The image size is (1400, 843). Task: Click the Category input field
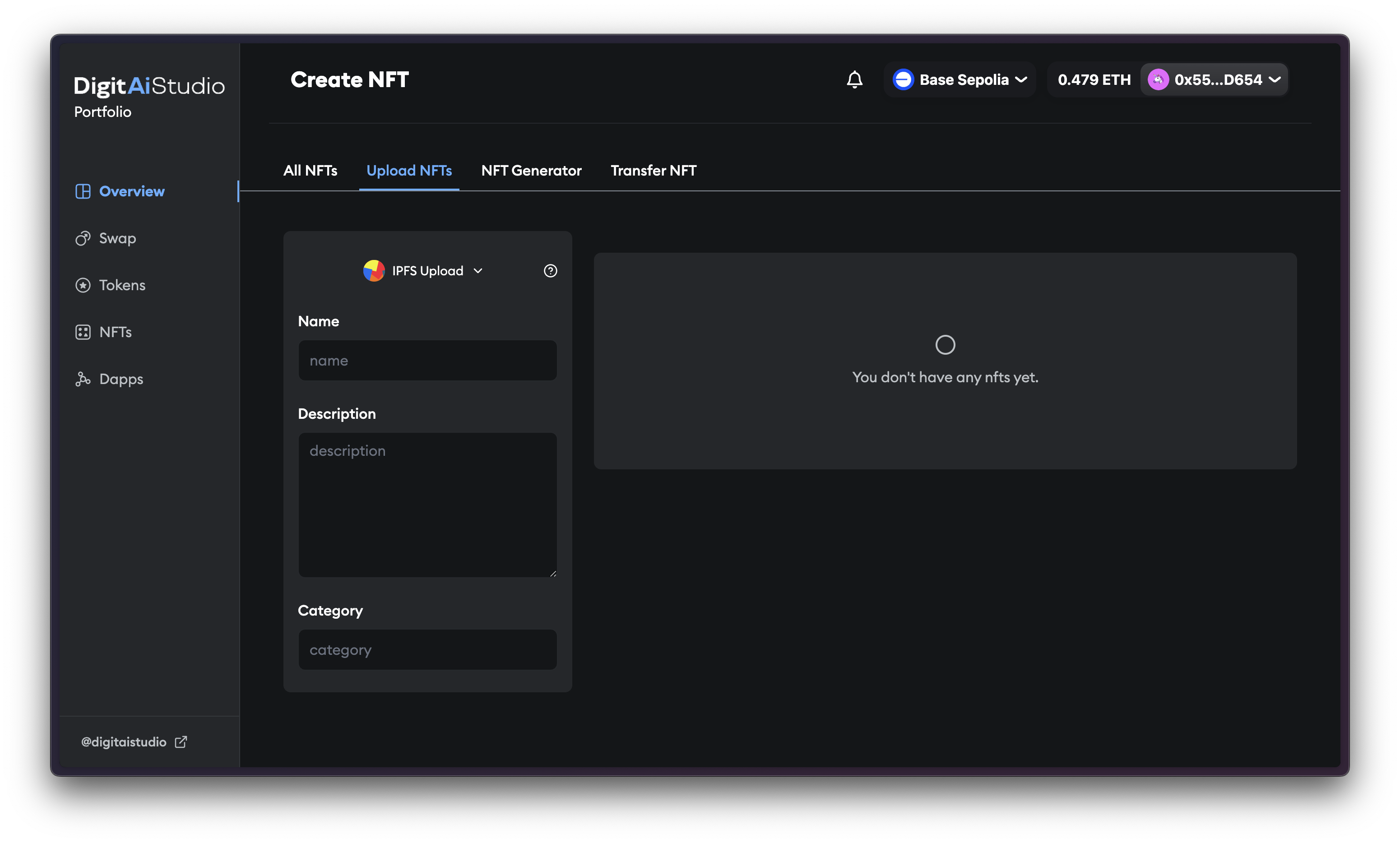point(427,649)
